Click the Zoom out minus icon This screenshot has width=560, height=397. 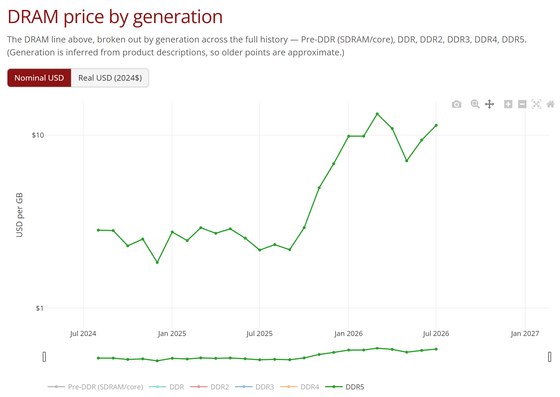click(x=522, y=104)
